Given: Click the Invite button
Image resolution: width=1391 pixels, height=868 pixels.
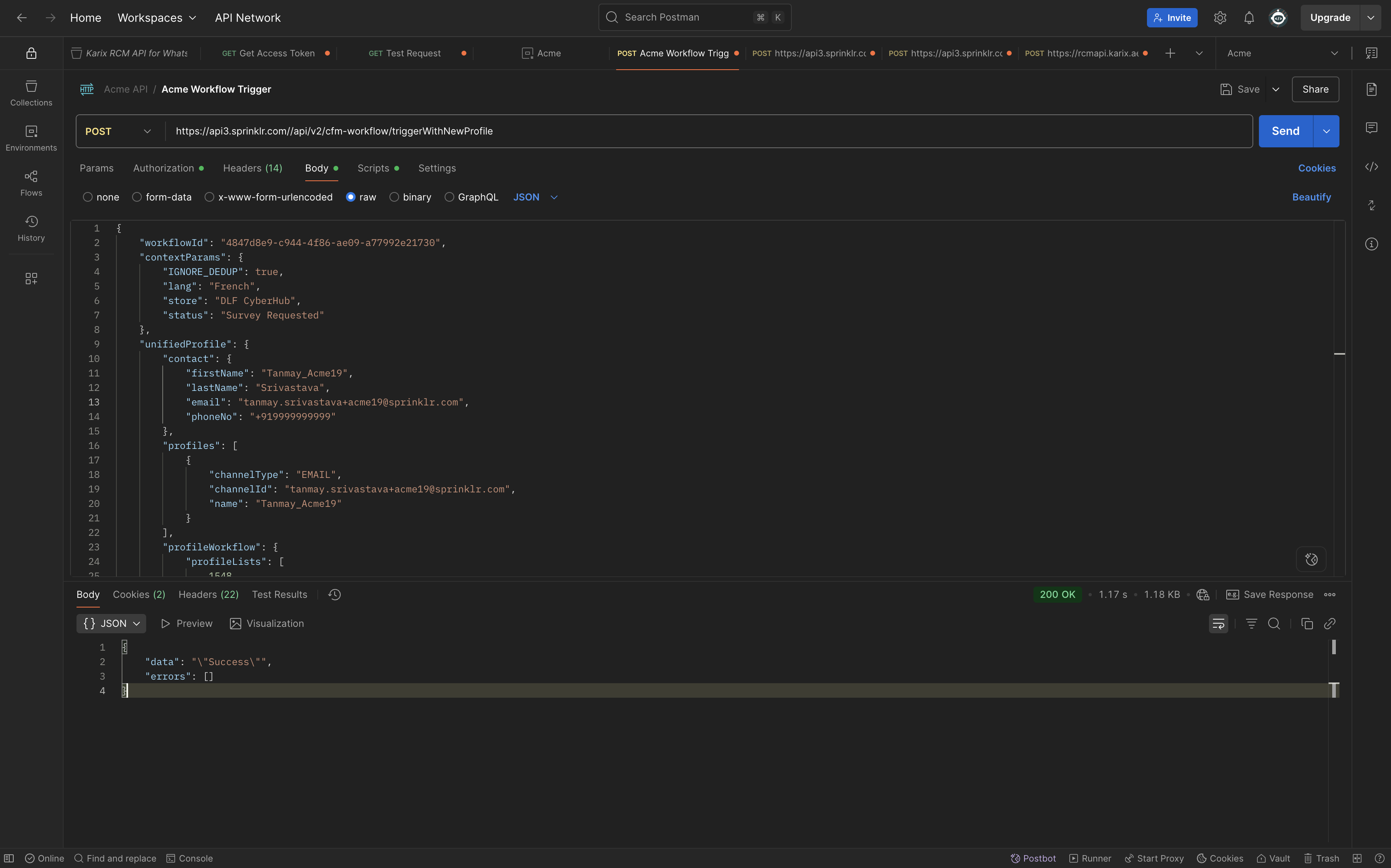Looking at the screenshot, I should pyautogui.click(x=1172, y=18).
